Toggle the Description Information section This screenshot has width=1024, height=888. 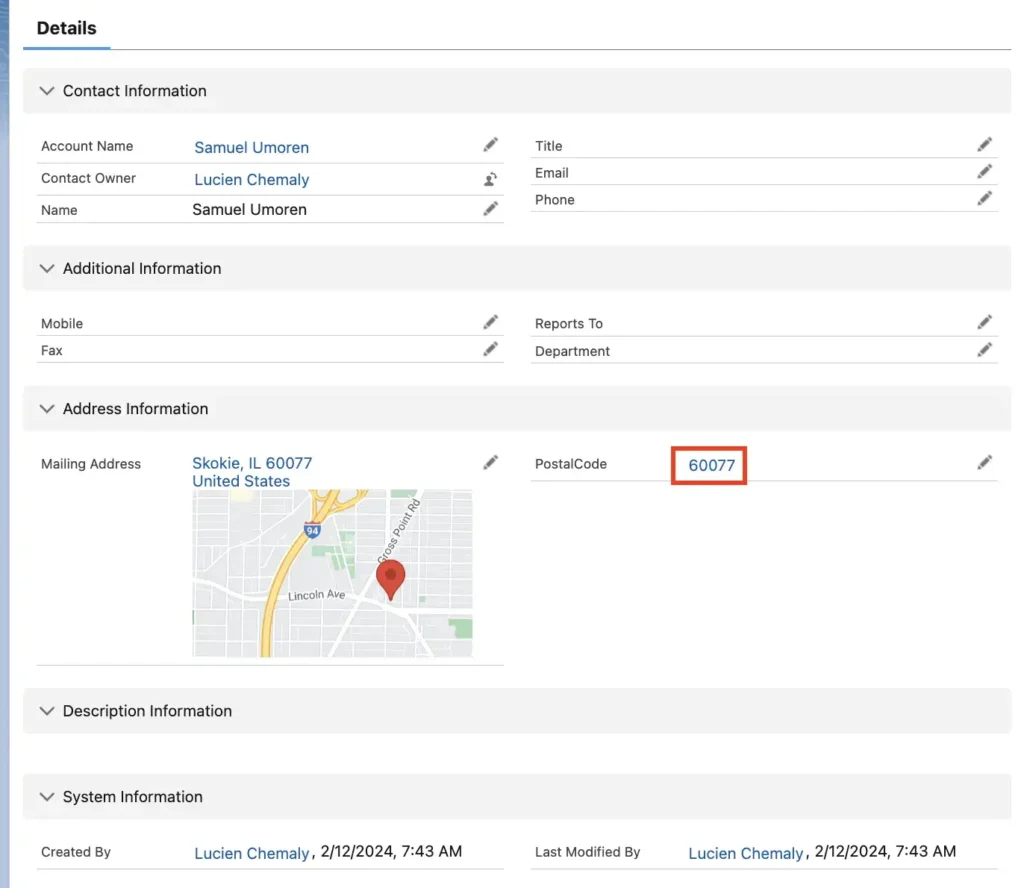pos(46,711)
